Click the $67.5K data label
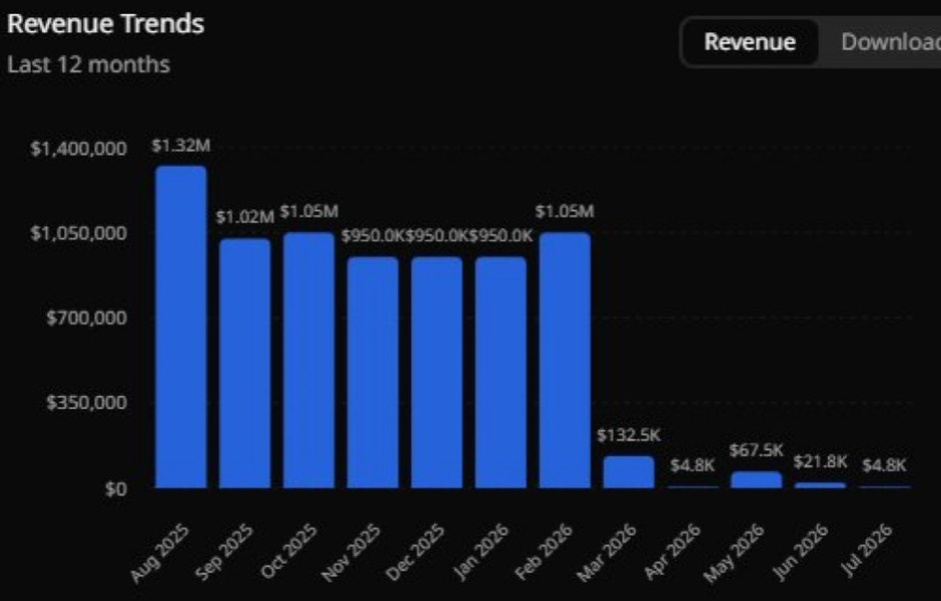This screenshot has height=601, width=941. coord(757,450)
